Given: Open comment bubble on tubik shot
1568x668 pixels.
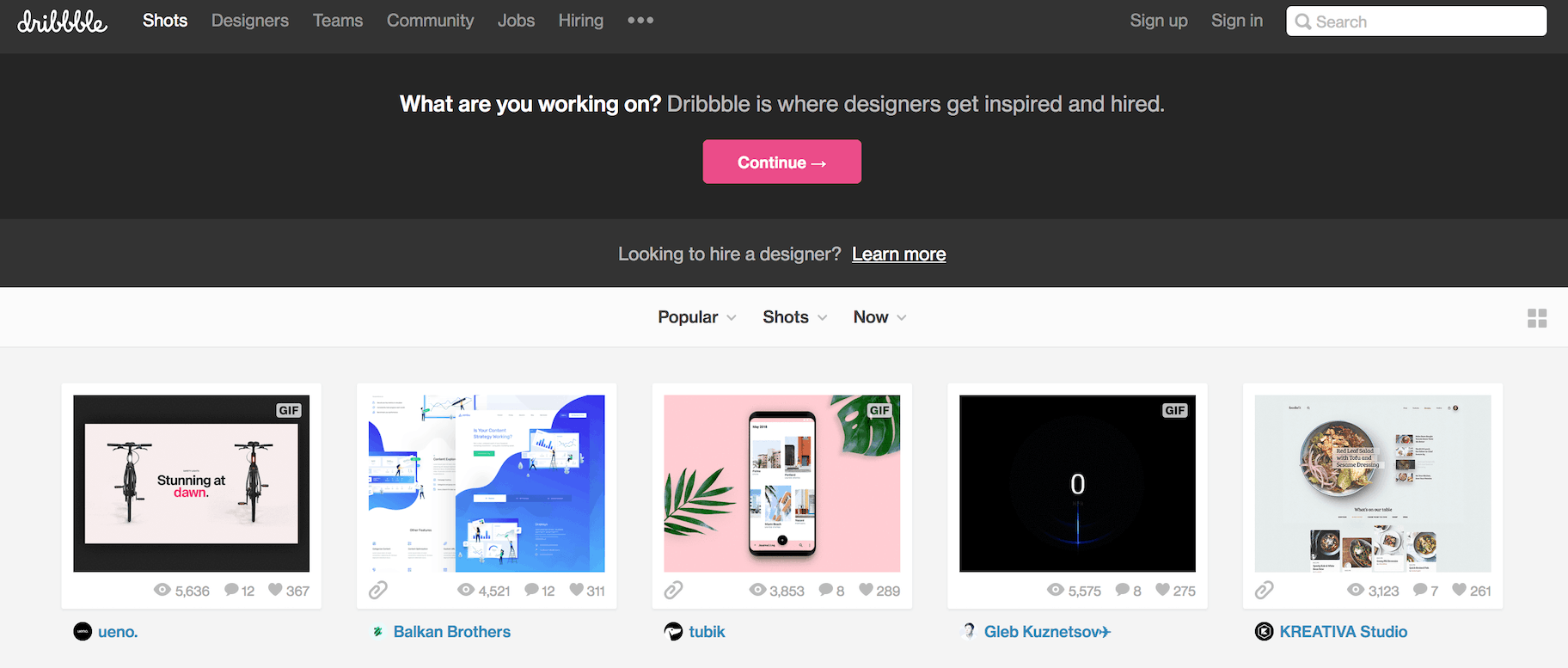Looking at the screenshot, I should (x=826, y=590).
